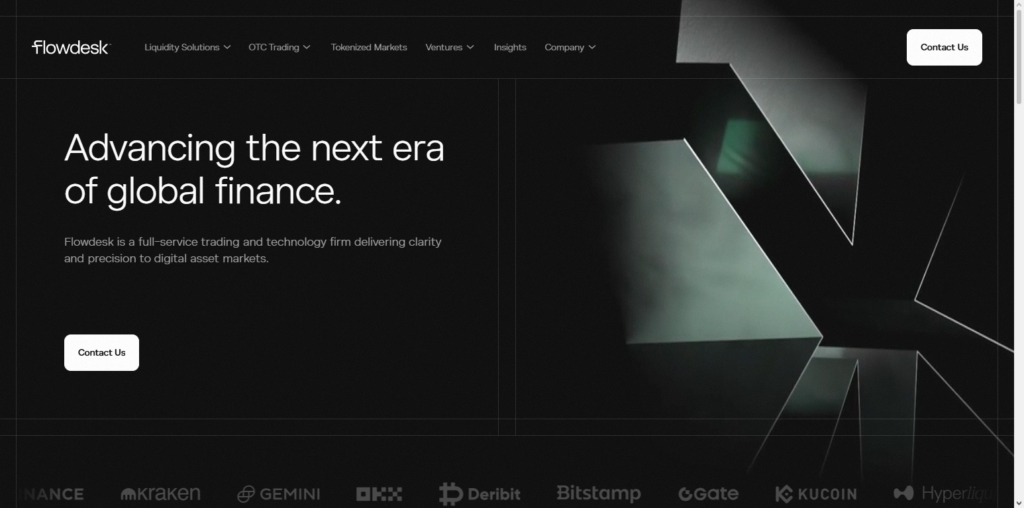Screen dimensions: 1024x508
Task: Expand the Liquidity Solutions dropdown
Action: click(187, 47)
